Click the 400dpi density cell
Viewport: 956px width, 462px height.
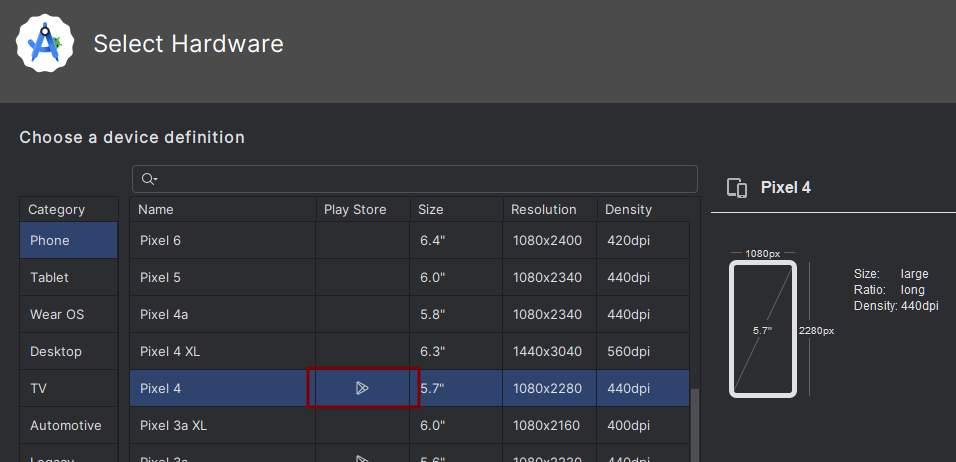(643, 425)
